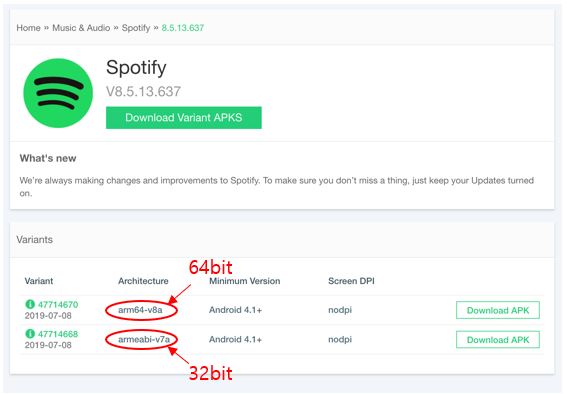567x394 pixels.
Task: Click the Architecture column header
Action: [x=143, y=281]
